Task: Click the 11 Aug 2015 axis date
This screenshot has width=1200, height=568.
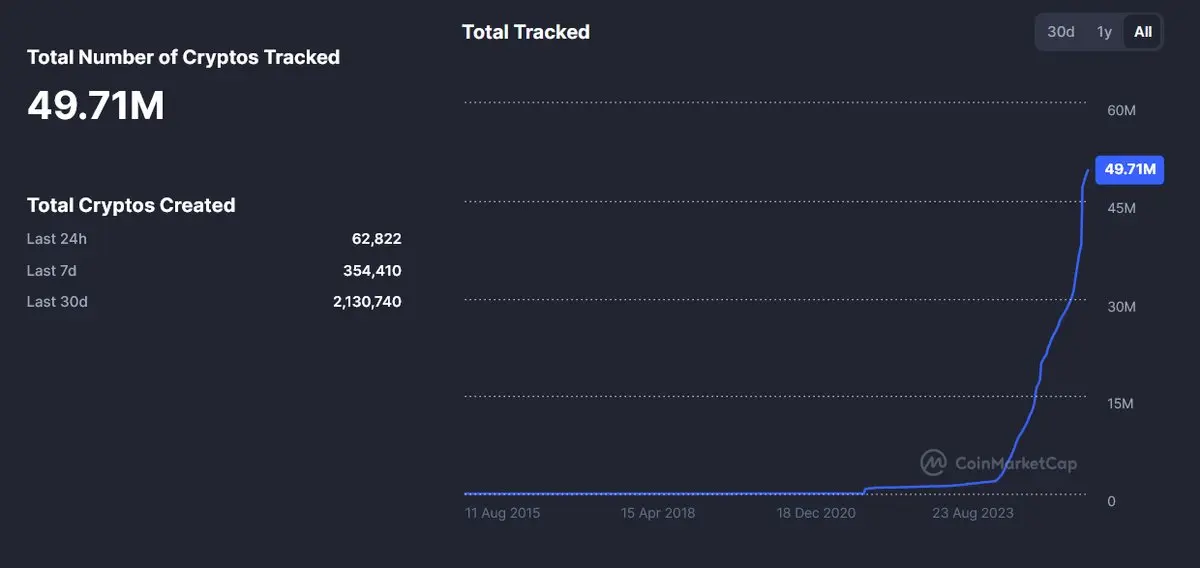Action: pyautogui.click(x=503, y=513)
